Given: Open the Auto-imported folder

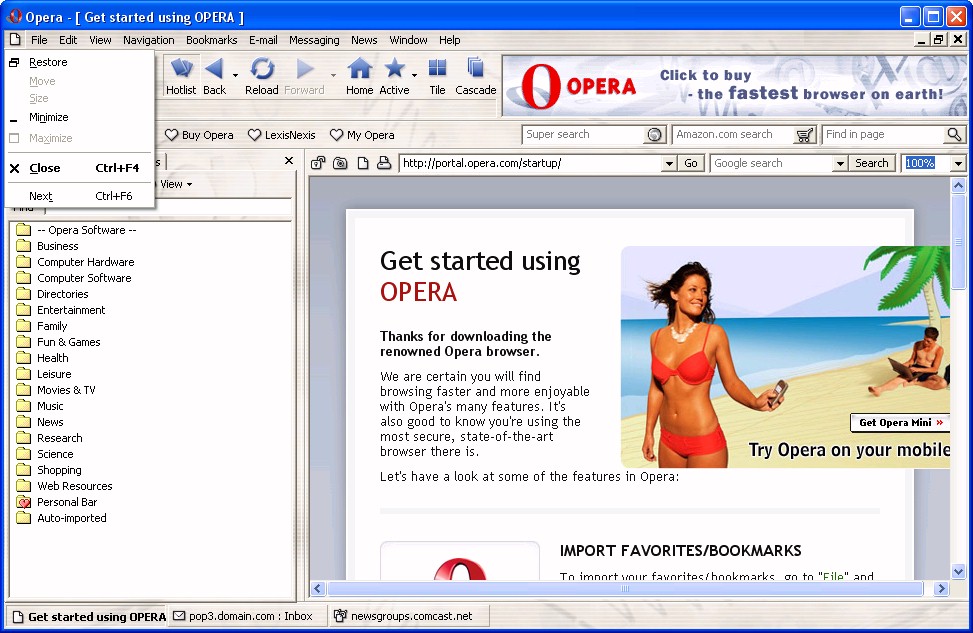Looking at the screenshot, I should click(61, 518).
